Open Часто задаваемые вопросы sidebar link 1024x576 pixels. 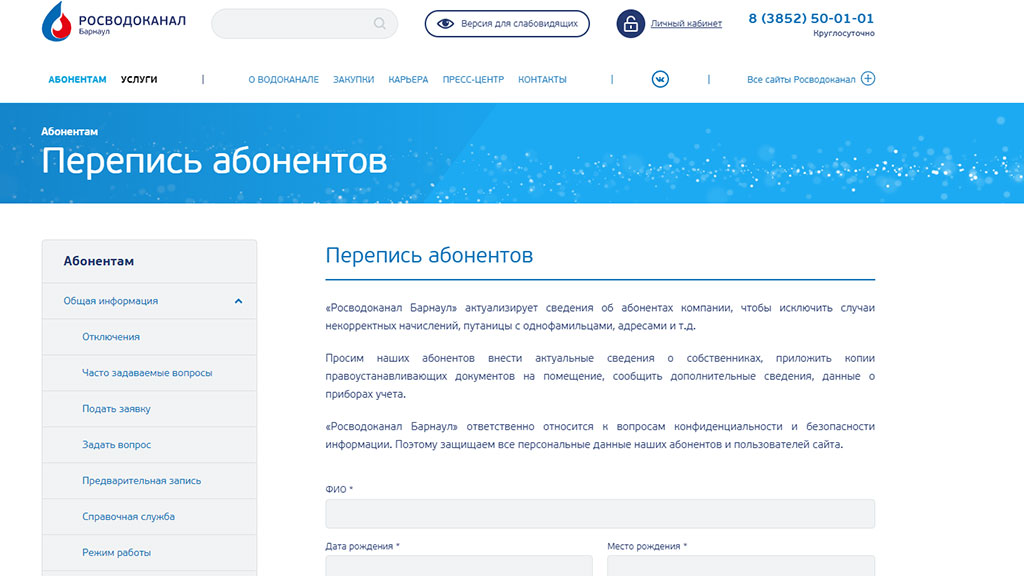pos(147,373)
